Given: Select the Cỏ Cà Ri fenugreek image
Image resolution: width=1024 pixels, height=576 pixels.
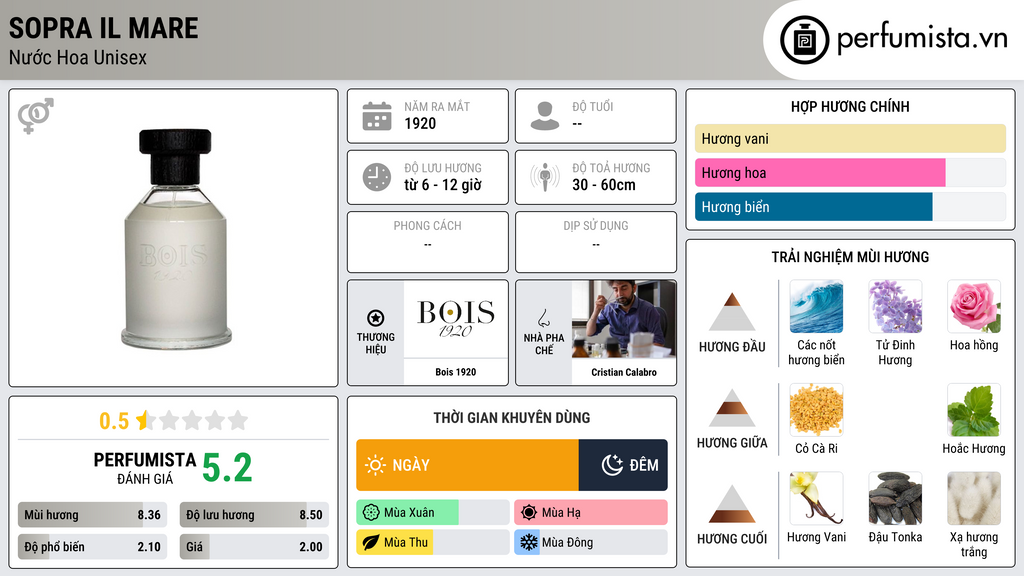Looking at the screenshot, I should (816, 409).
